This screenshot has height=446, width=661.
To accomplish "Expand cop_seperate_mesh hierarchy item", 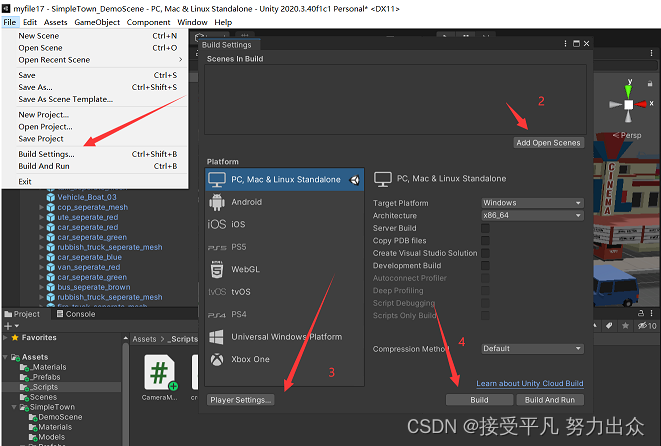I will click(x=41, y=207).
